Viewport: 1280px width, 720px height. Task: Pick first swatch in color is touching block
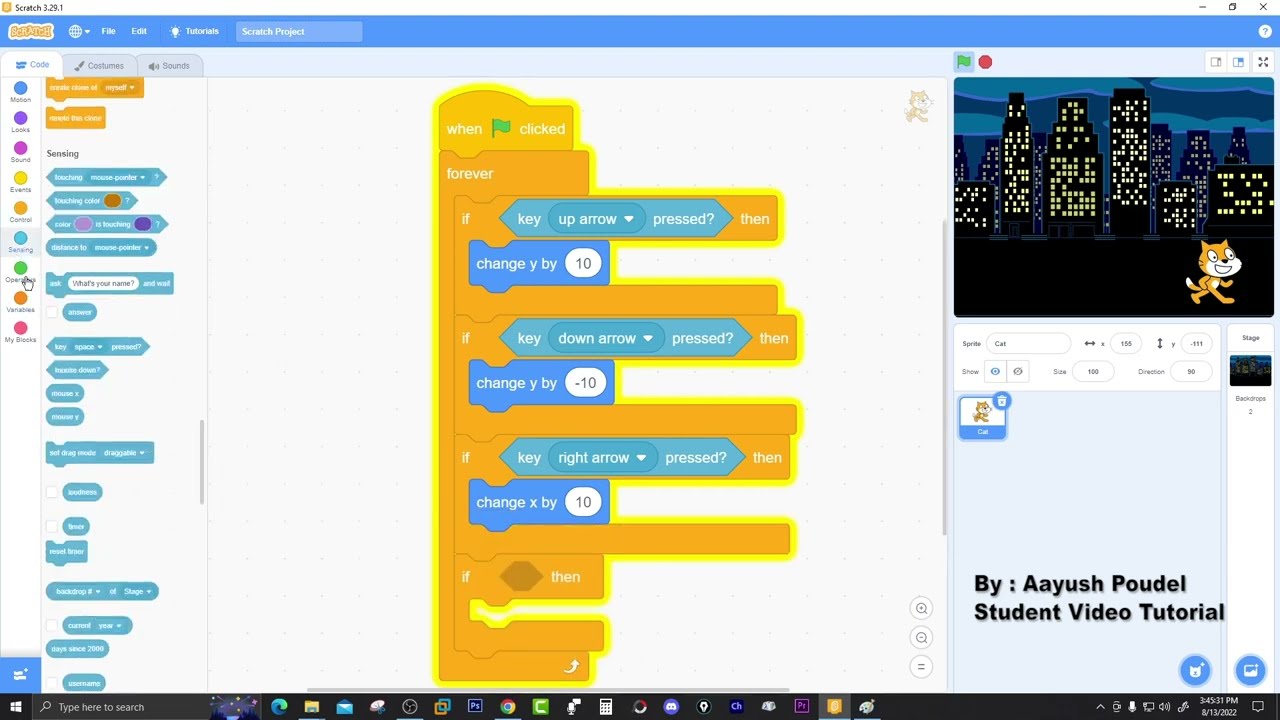[83, 224]
